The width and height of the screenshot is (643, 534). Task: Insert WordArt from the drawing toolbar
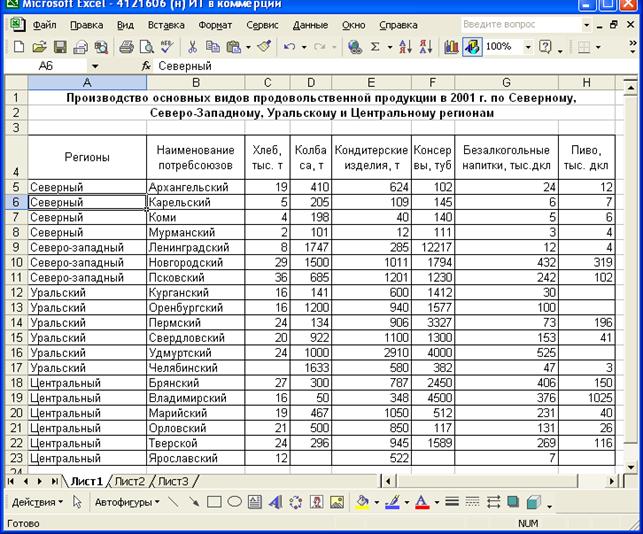[273, 502]
